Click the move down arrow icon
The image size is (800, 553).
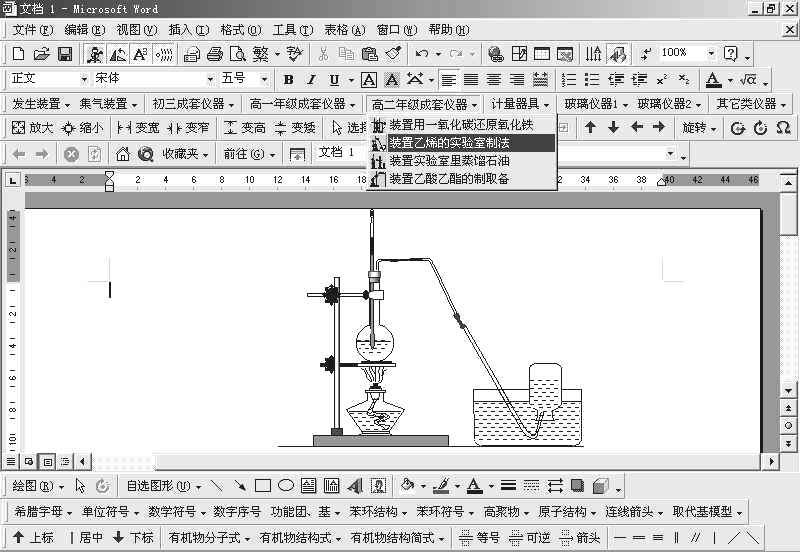[x=613, y=127]
